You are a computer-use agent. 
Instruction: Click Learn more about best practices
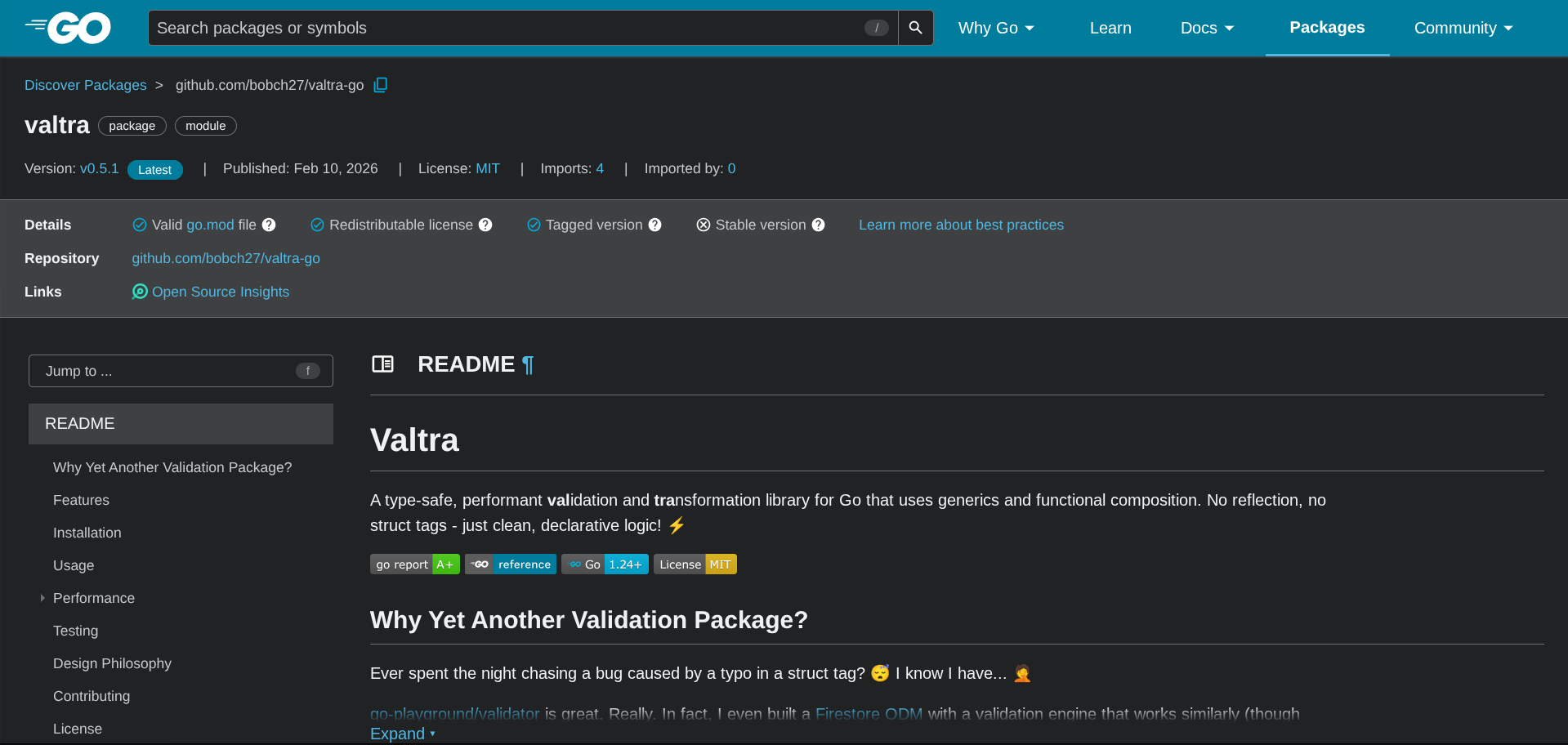pyautogui.click(x=961, y=225)
